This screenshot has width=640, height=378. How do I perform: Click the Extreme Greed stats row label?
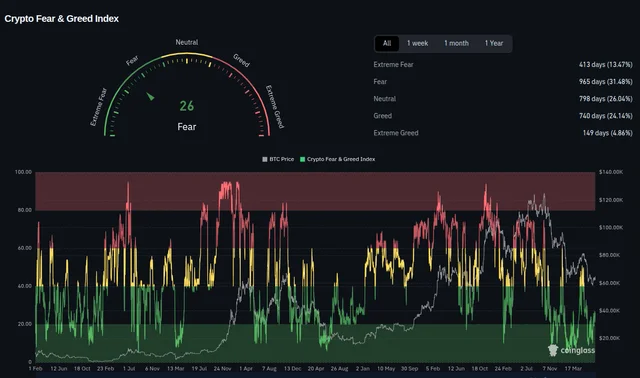coord(396,133)
